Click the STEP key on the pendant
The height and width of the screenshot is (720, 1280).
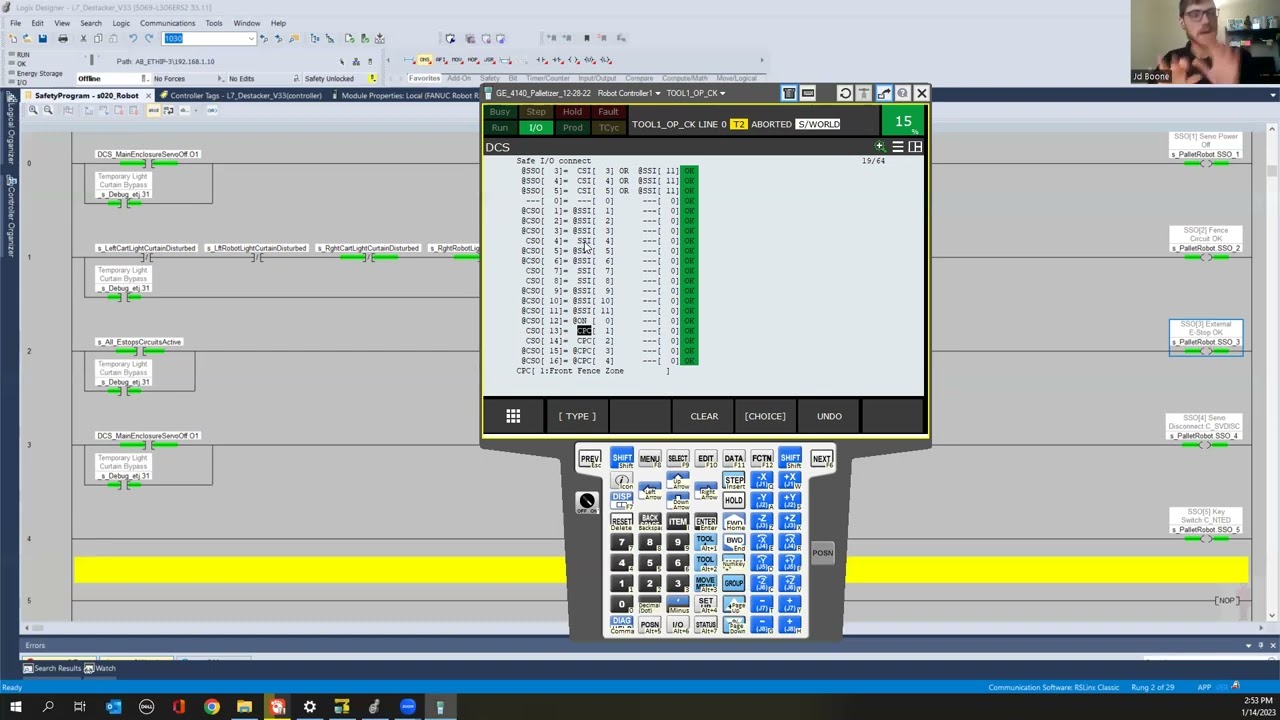733,480
